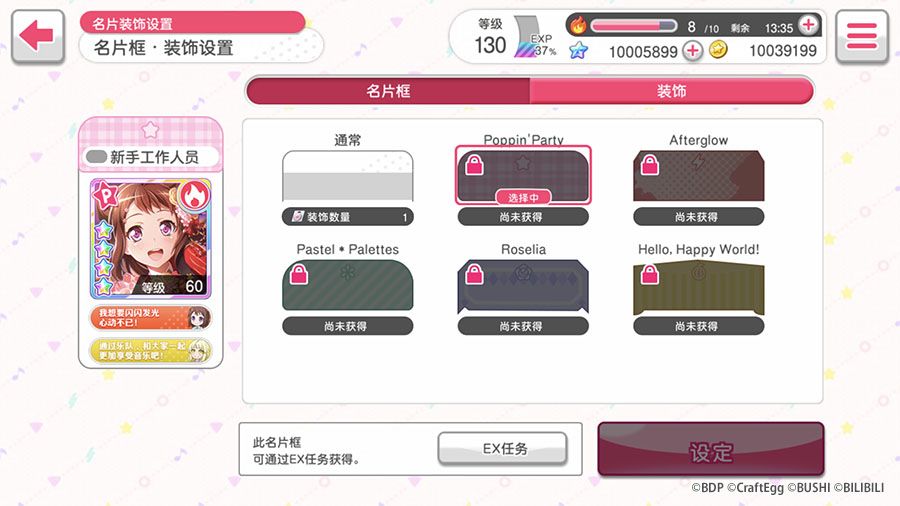Click the lock icon on Roselia frame
Image resolution: width=900 pixels, height=506 pixels.
[x=474, y=274]
